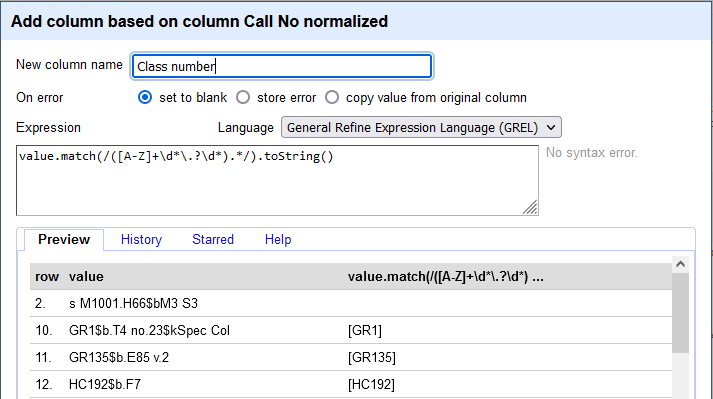Click the 'No syntax error.' status text
The height and width of the screenshot is (399, 713).
(591, 152)
